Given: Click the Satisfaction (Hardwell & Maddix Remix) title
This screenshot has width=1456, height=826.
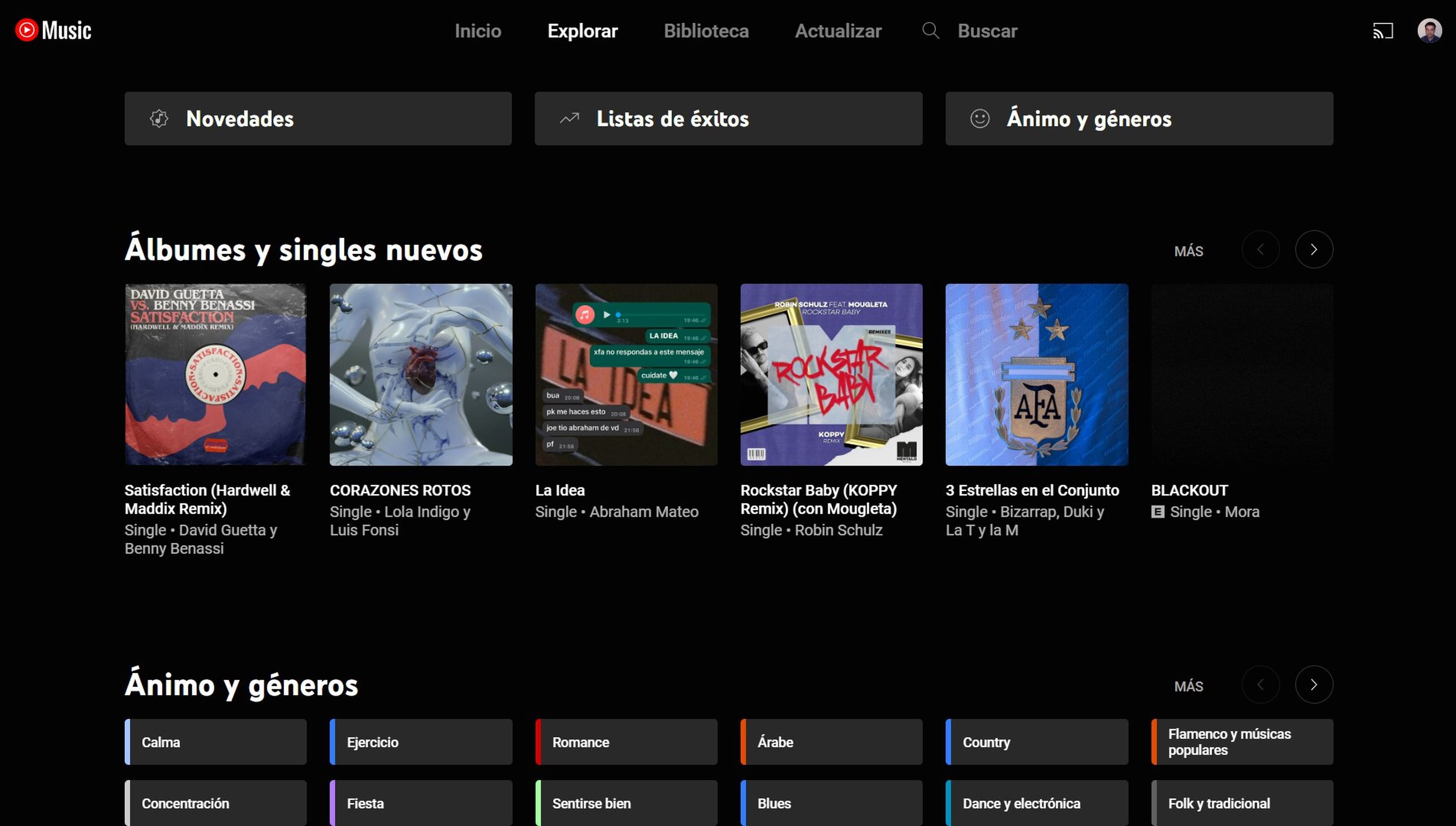Looking at the screenshot, I should 207,499.
